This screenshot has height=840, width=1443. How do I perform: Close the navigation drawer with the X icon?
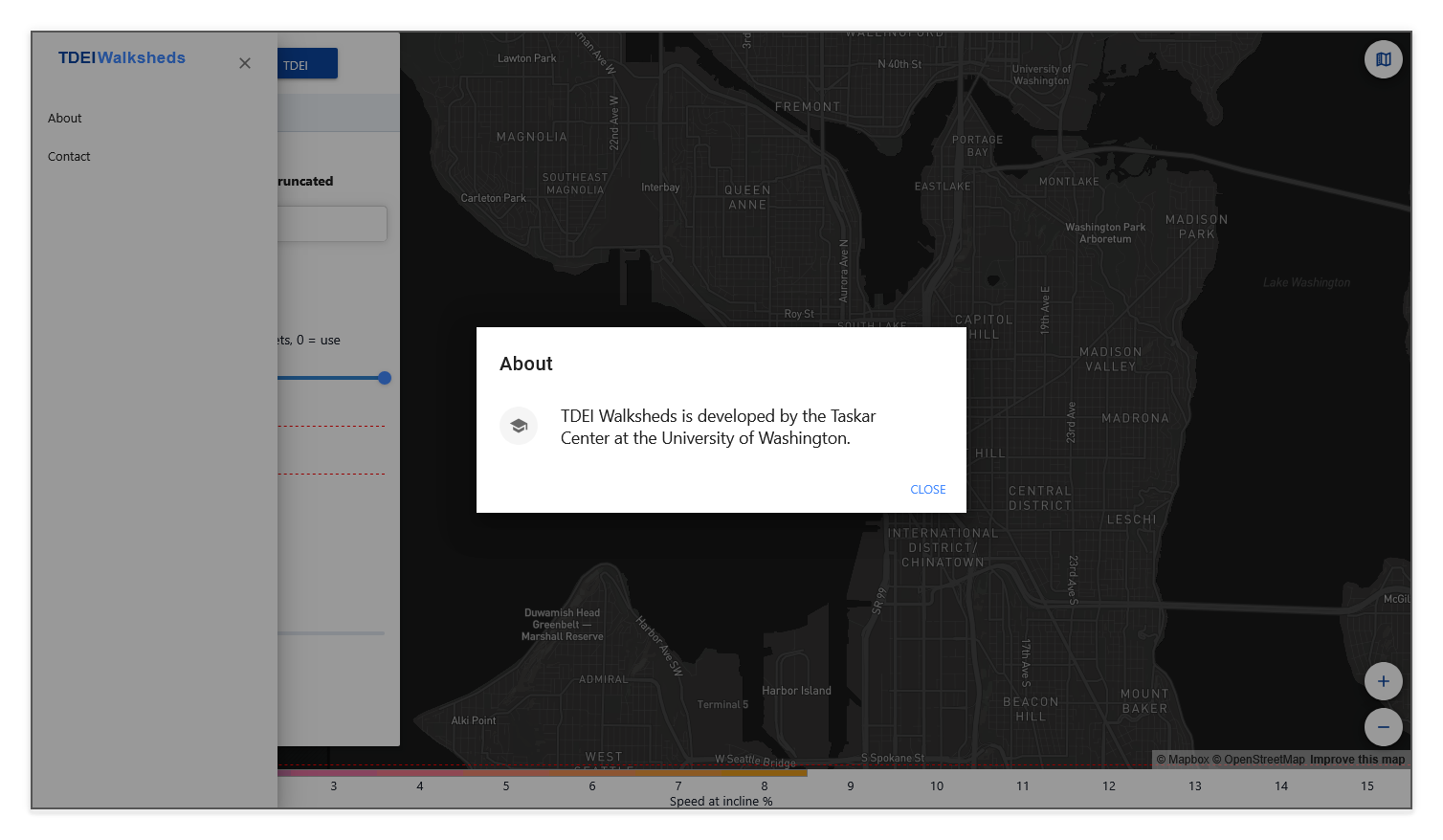[x=245, y=63]
